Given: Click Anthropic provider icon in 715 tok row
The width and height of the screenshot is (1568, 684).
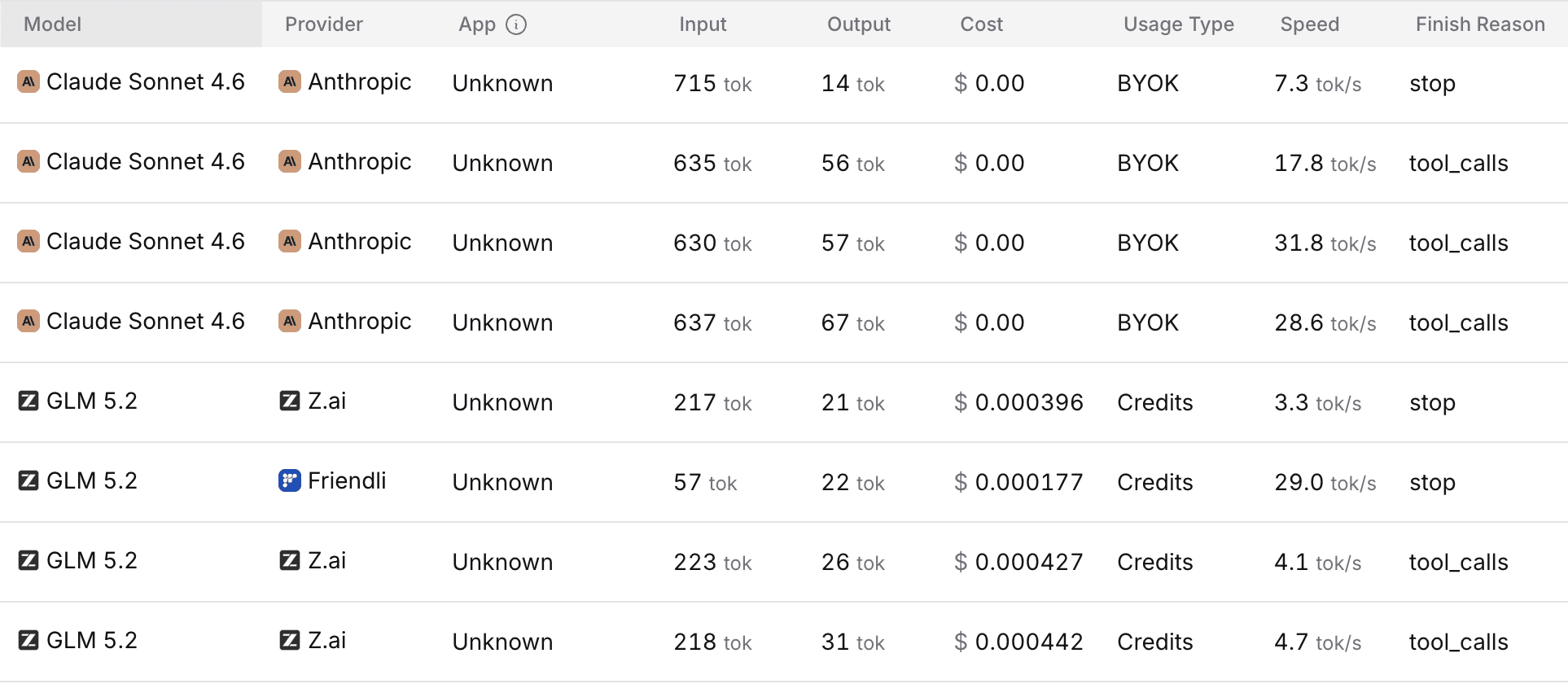Looking at the screenshot, I should click(290, 81).
